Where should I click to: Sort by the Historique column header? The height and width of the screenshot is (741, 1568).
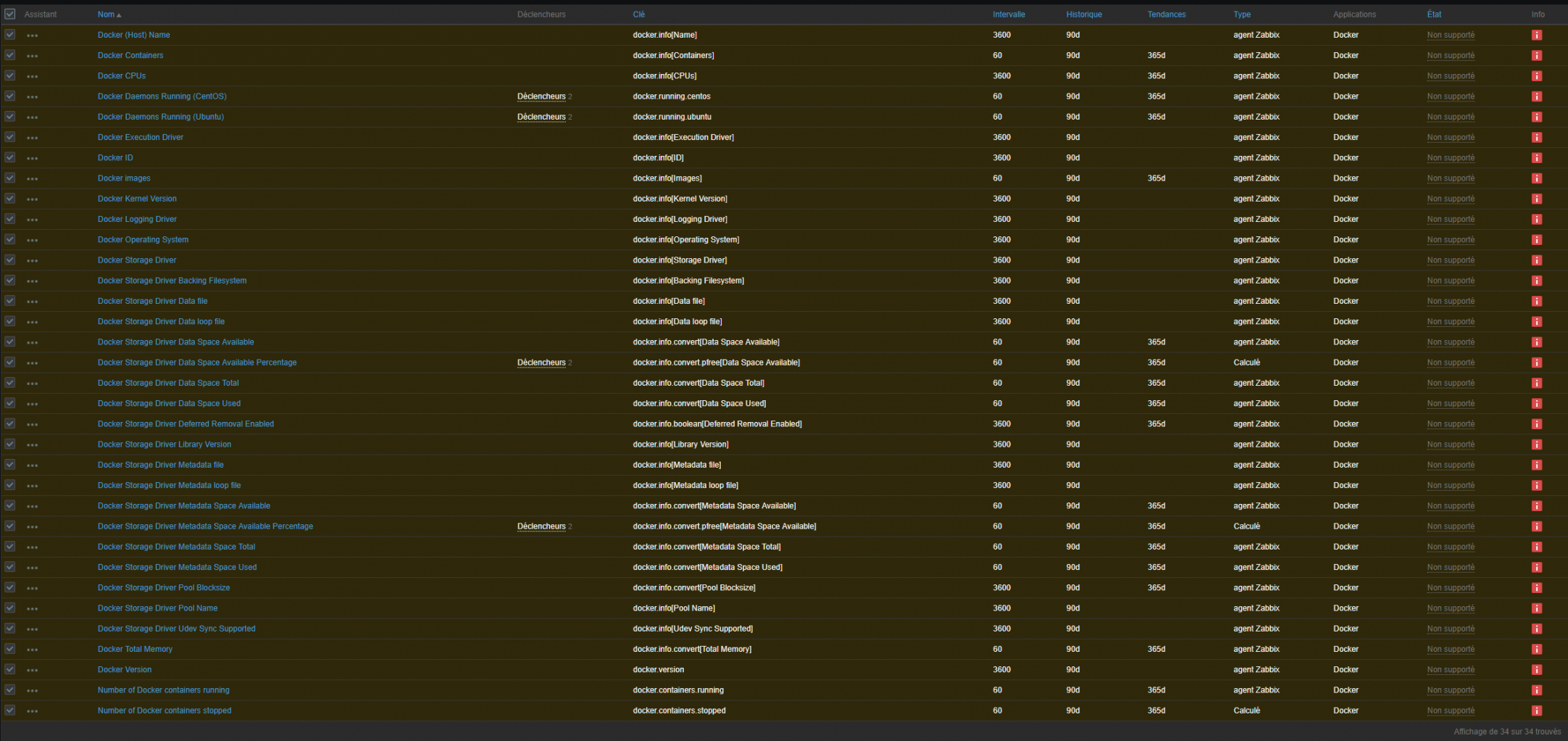1084,15
